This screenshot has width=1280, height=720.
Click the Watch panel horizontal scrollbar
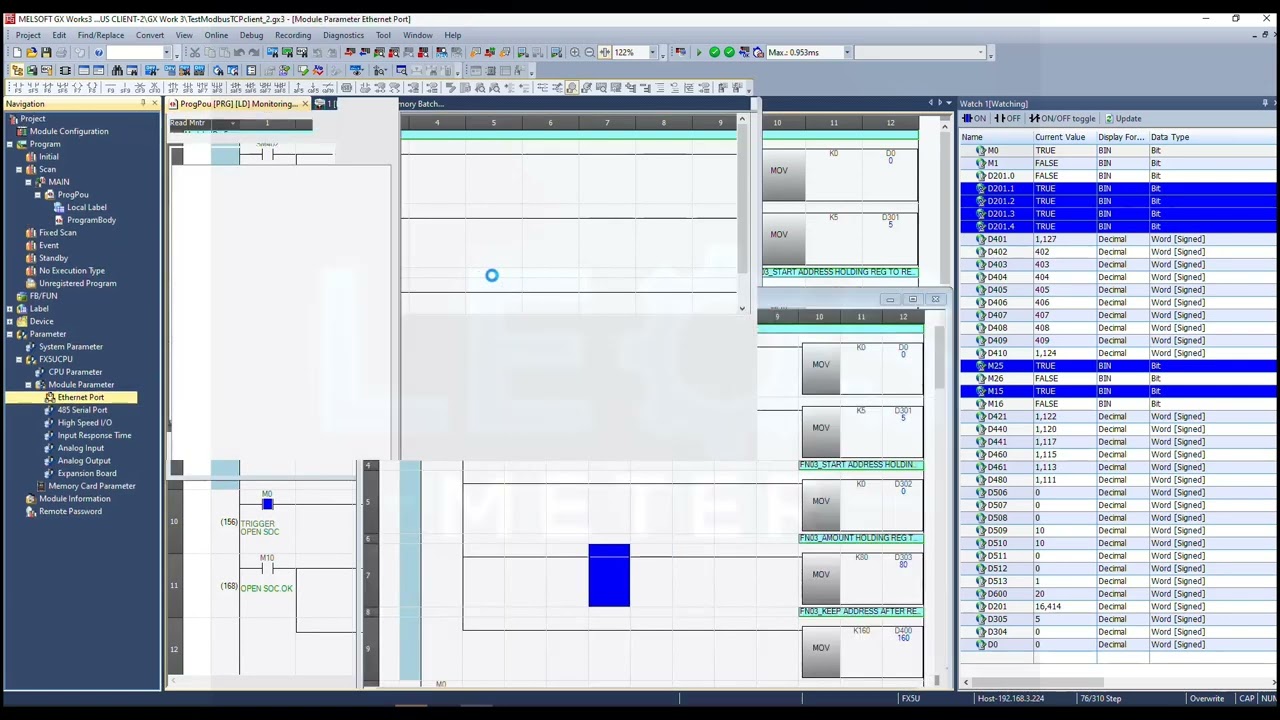click(x=1040, y=683)
